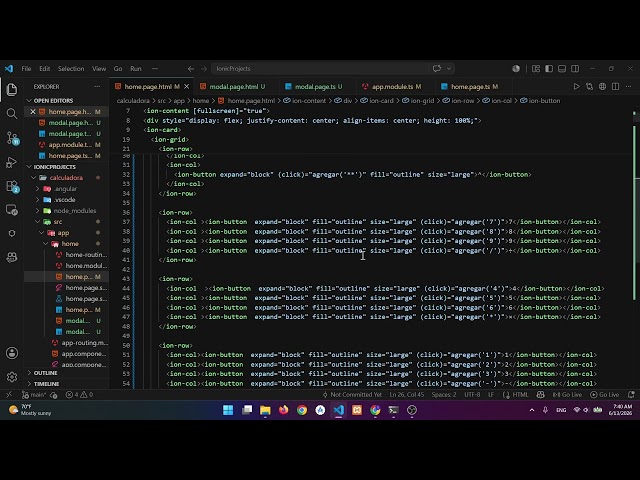Split the editor to the right
Screen dimensions: 640x480
click(616, 87)
